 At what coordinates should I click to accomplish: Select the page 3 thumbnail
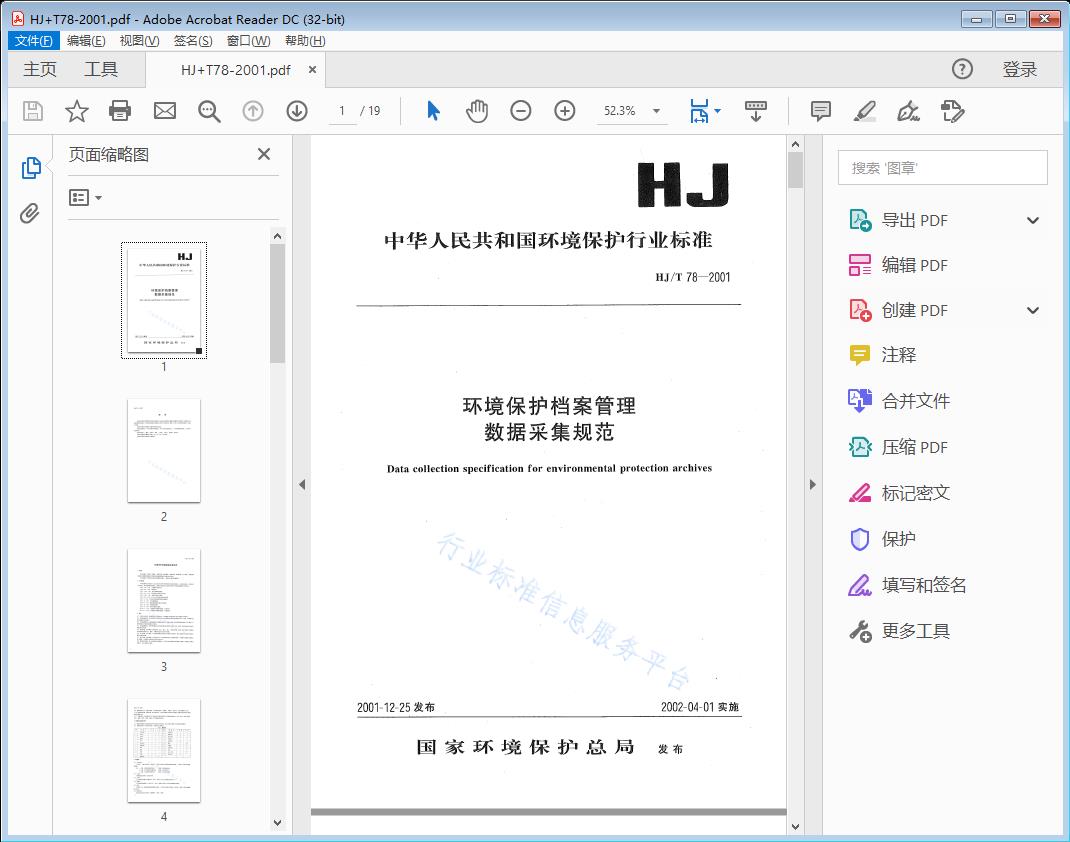(x=163, y=600)
